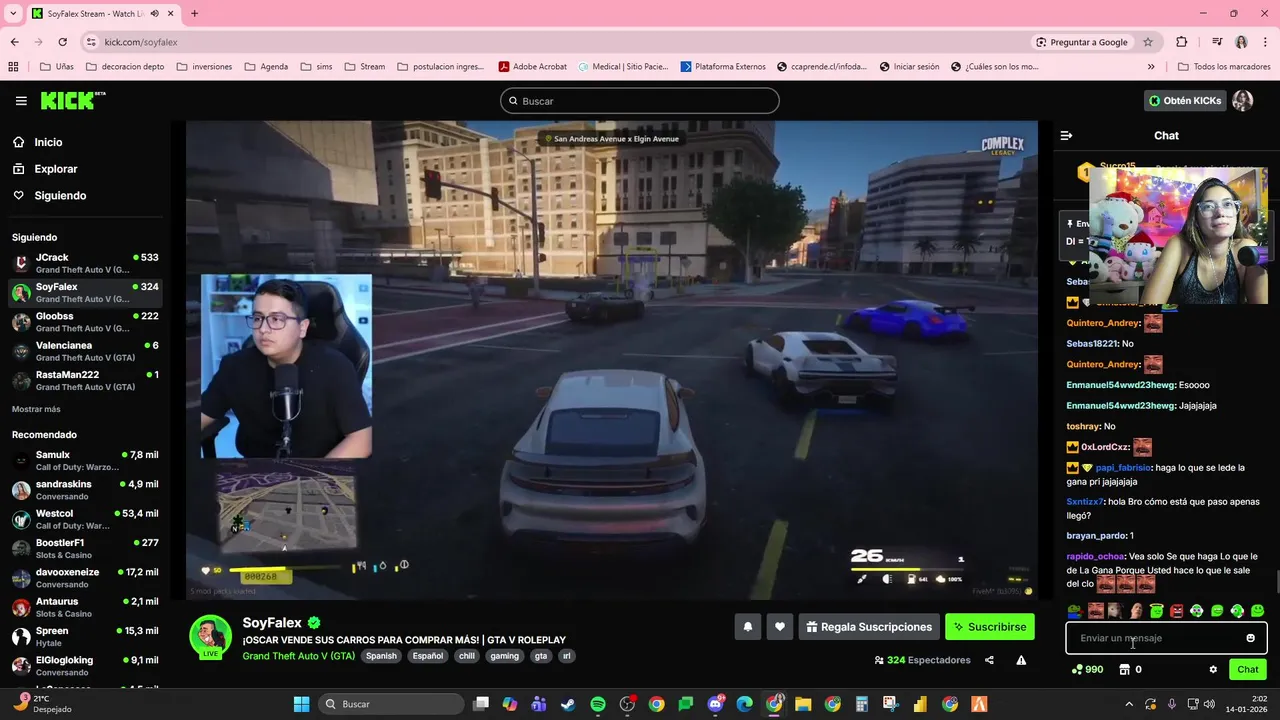Open the RastaMan222 channel

pyautogui.click(x=85, y=380)
